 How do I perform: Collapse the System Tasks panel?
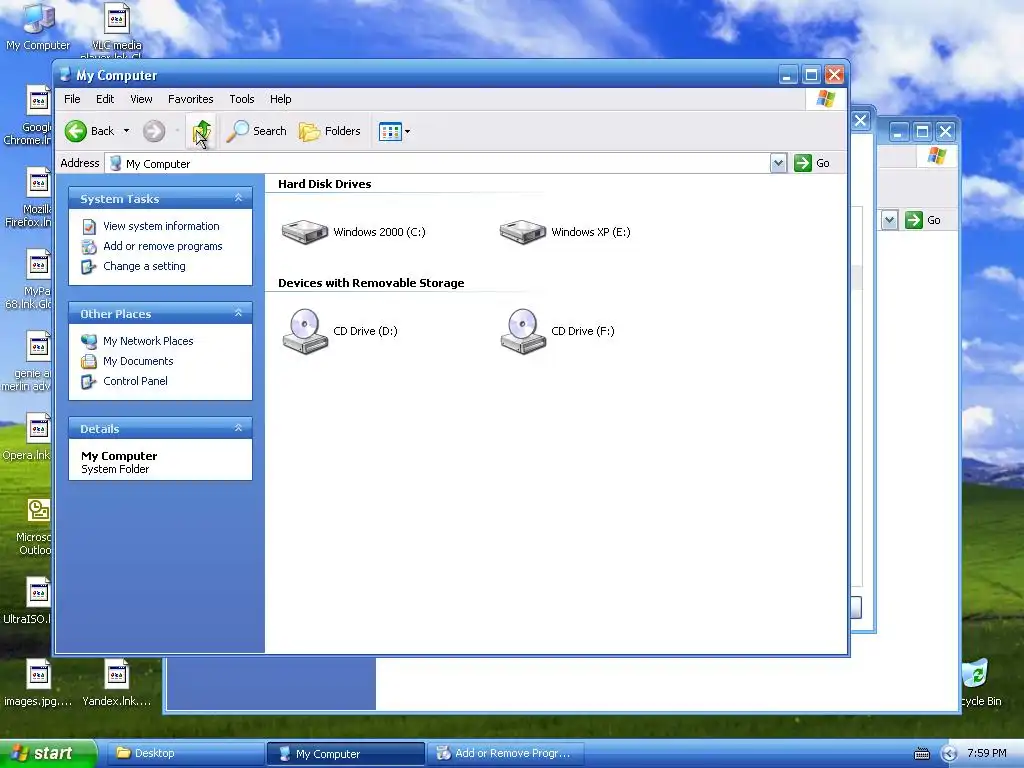[x=238, y=198]
